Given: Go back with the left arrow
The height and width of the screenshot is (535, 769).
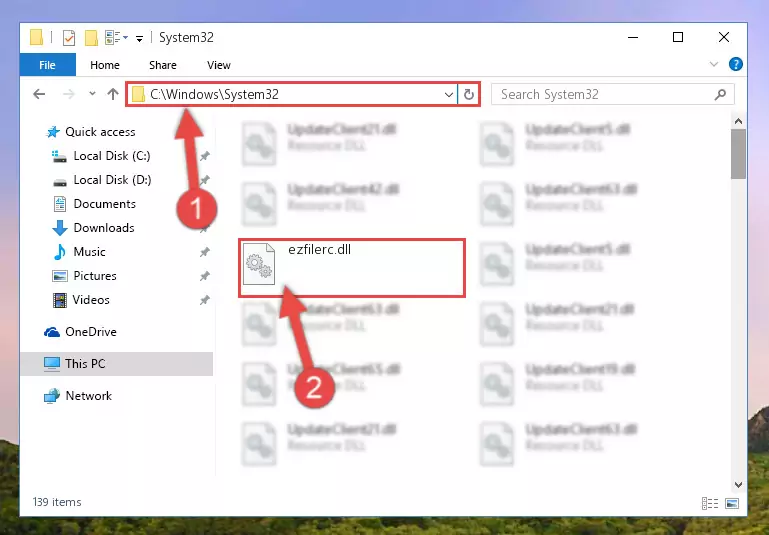Looking at the screenshot, I should click(39, 94).
